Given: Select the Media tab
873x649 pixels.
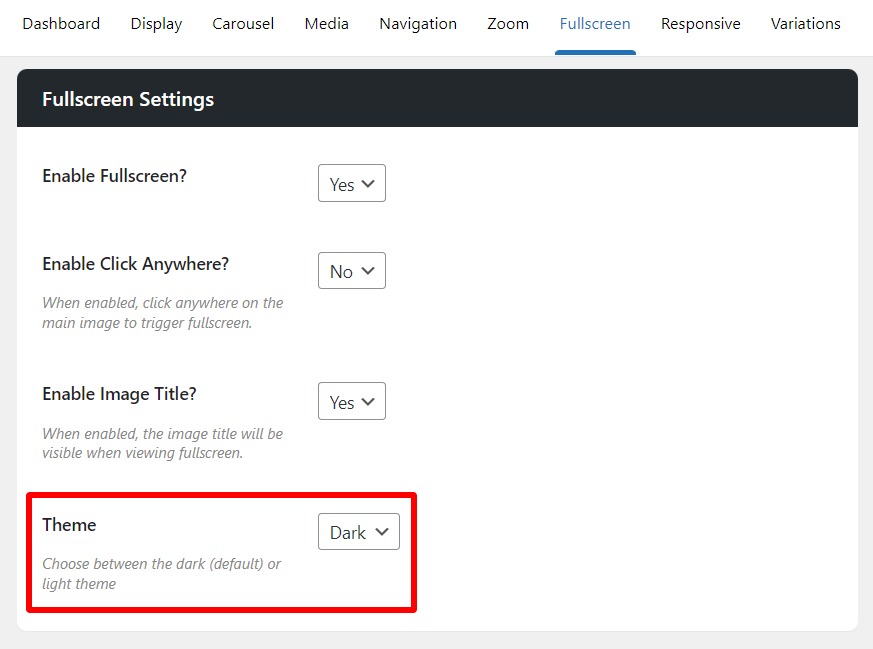Looking at the screenshot, I should pos(326,24).
